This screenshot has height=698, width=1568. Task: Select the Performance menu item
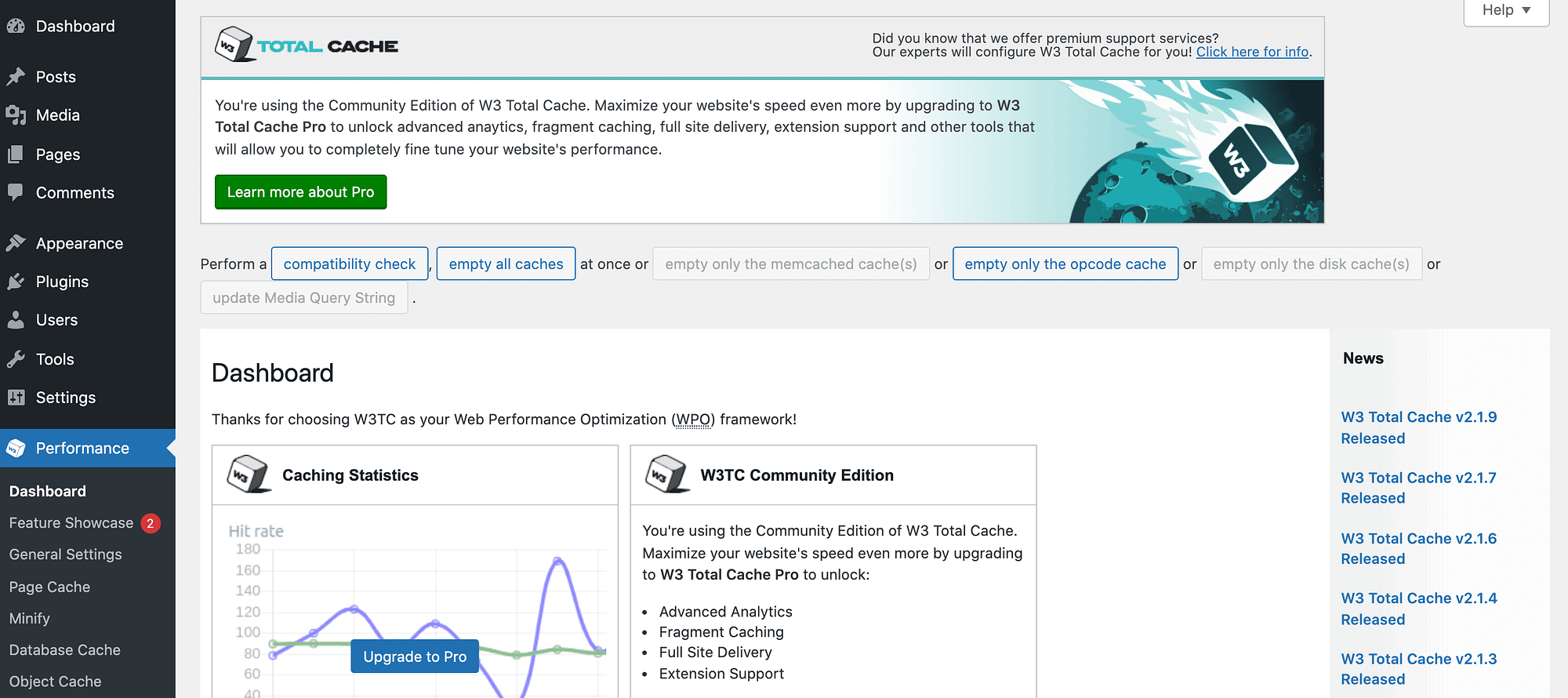pyautogui.click(x=88, y=448)
